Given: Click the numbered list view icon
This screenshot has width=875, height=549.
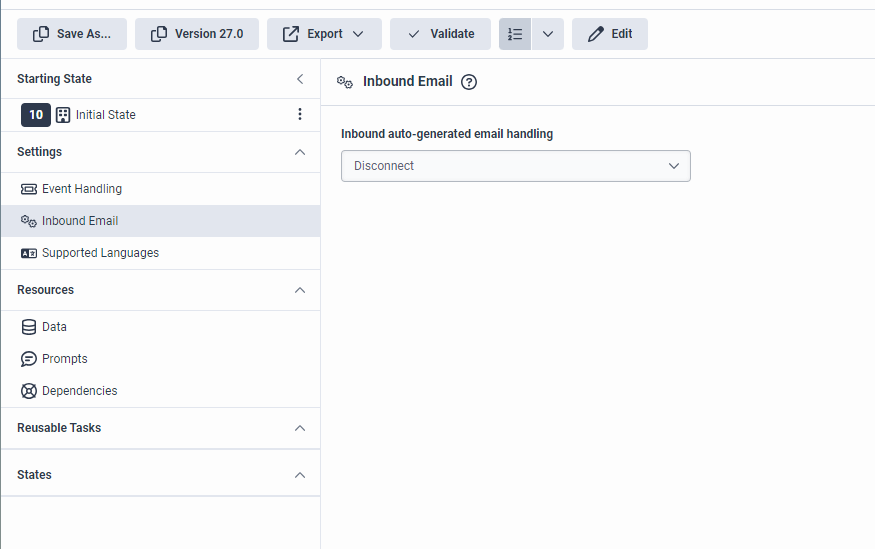Looking at the screenshot, I should pyautogui.click(x=515, y=34).
